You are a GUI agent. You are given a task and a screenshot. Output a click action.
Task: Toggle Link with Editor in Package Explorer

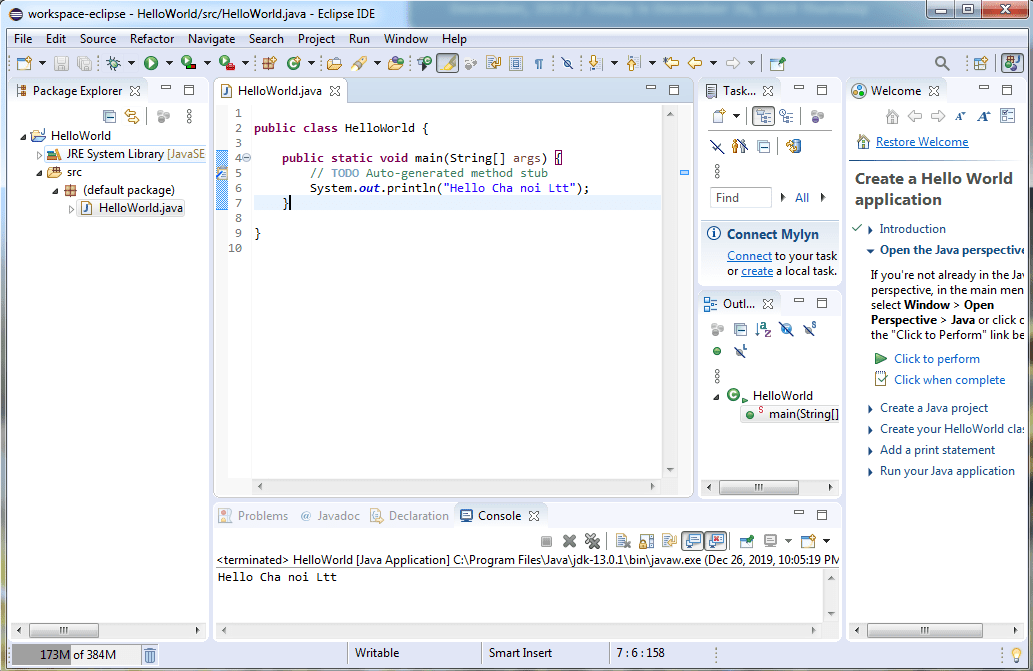132,117
